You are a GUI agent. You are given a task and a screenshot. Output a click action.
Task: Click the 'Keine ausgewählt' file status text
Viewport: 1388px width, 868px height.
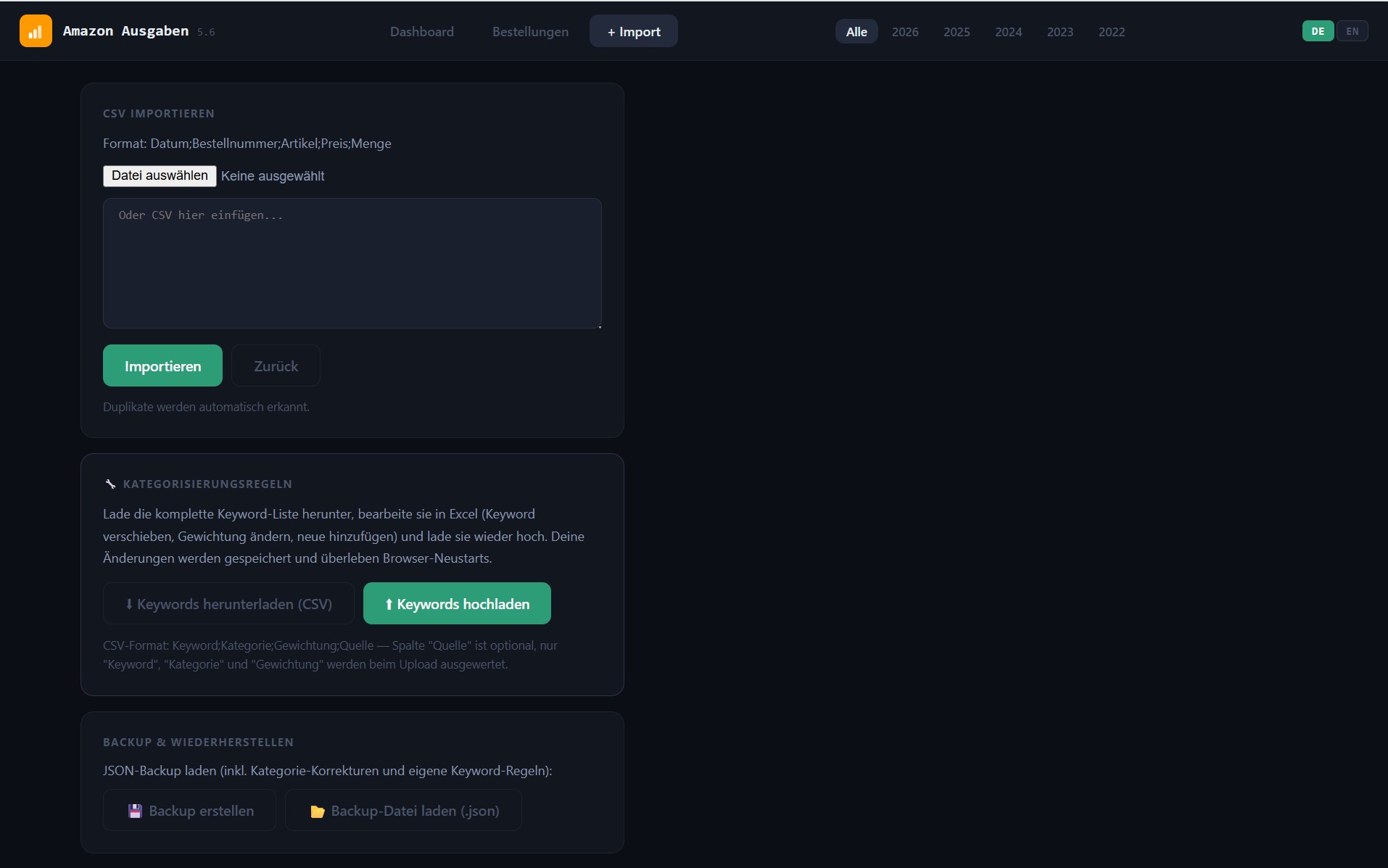pos(273,176)
